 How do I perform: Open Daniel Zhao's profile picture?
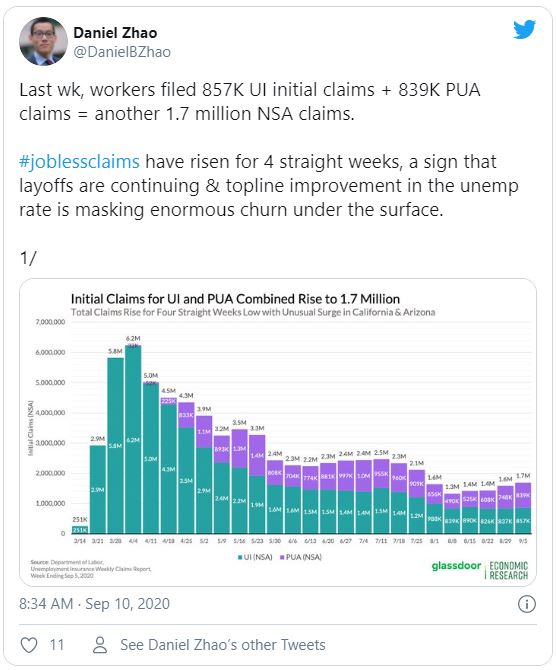tap(43, 41)
